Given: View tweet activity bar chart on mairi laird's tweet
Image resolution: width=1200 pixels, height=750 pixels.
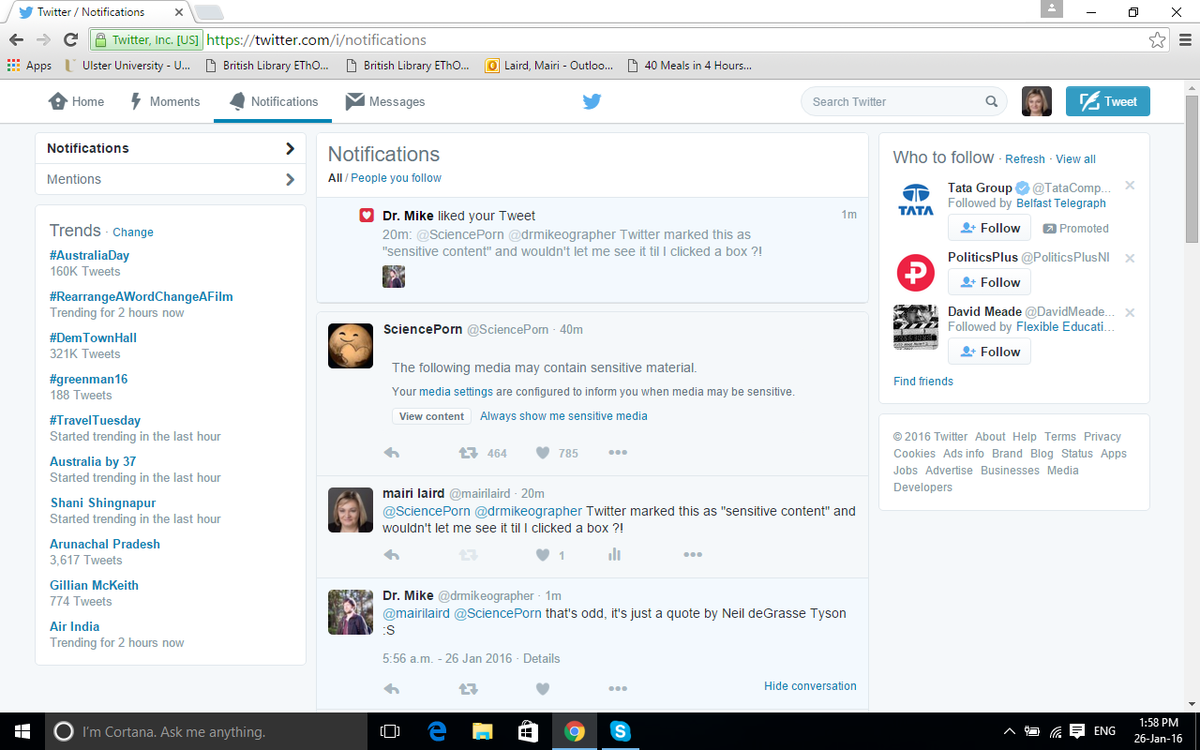Looking at the screenshot, I should (615, 555).
